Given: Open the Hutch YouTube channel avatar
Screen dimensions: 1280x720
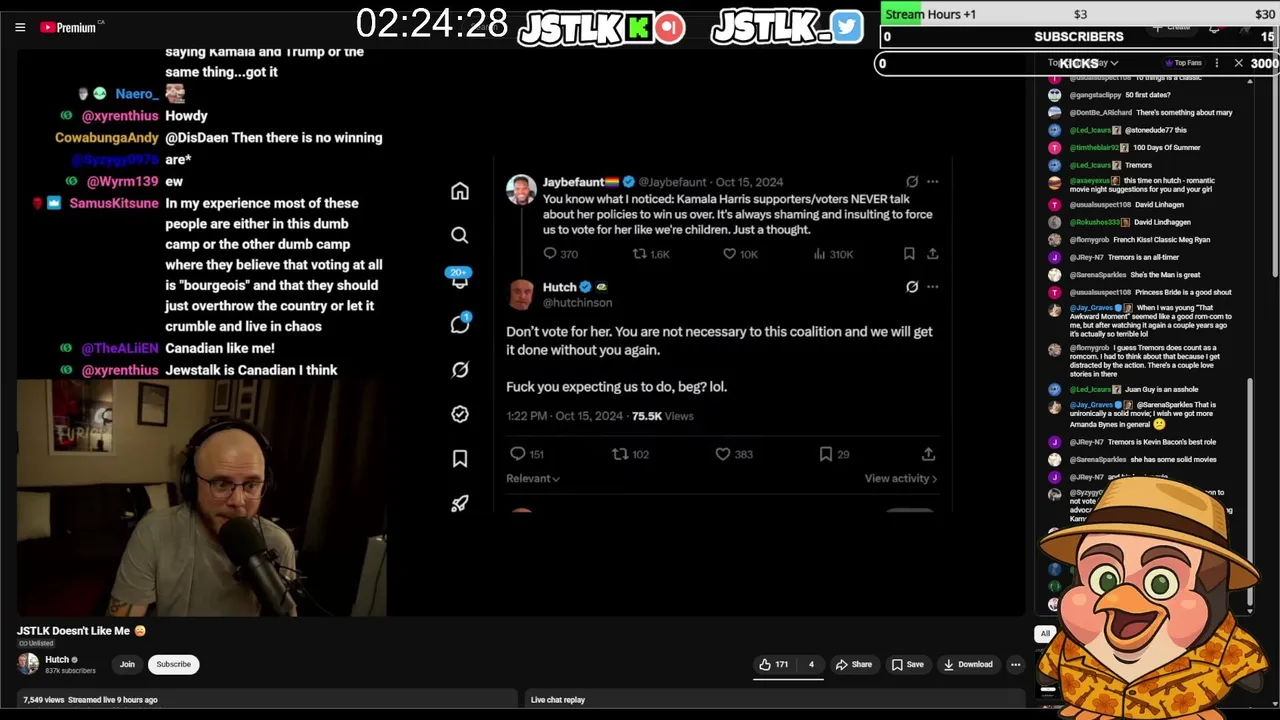Looking at the screenshot, I should pos(28,663).
